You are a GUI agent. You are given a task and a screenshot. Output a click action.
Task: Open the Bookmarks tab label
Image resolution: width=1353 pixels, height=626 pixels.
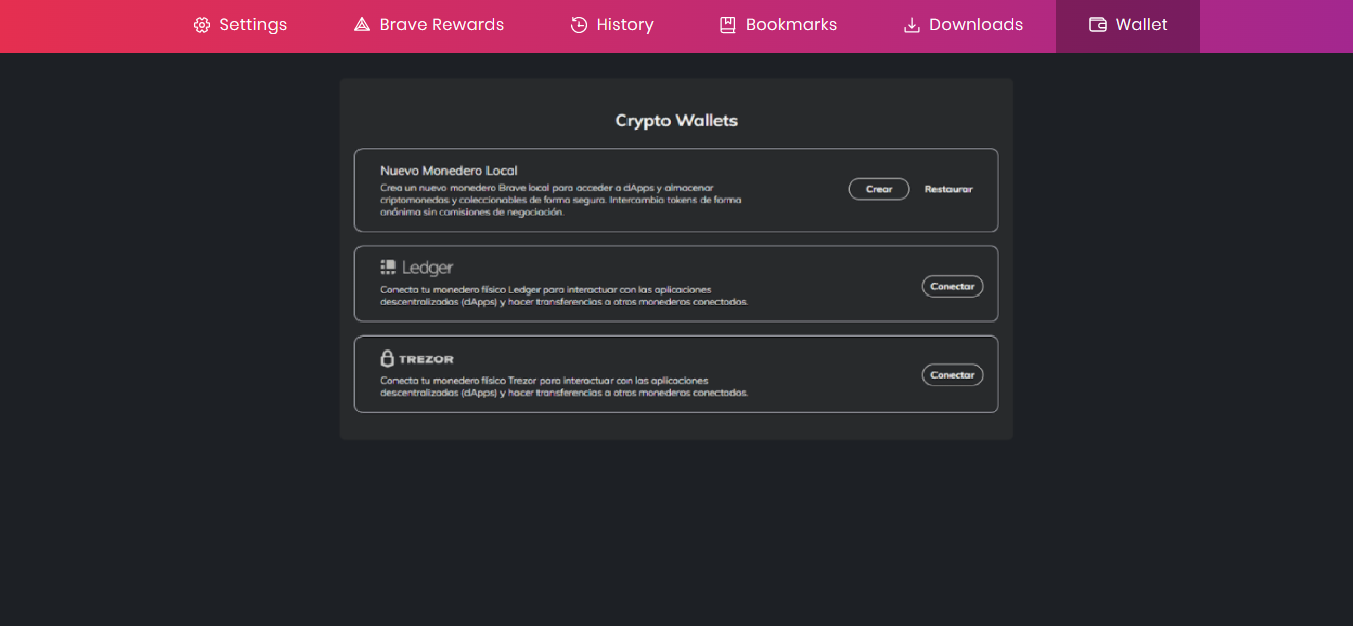(791, 25)
